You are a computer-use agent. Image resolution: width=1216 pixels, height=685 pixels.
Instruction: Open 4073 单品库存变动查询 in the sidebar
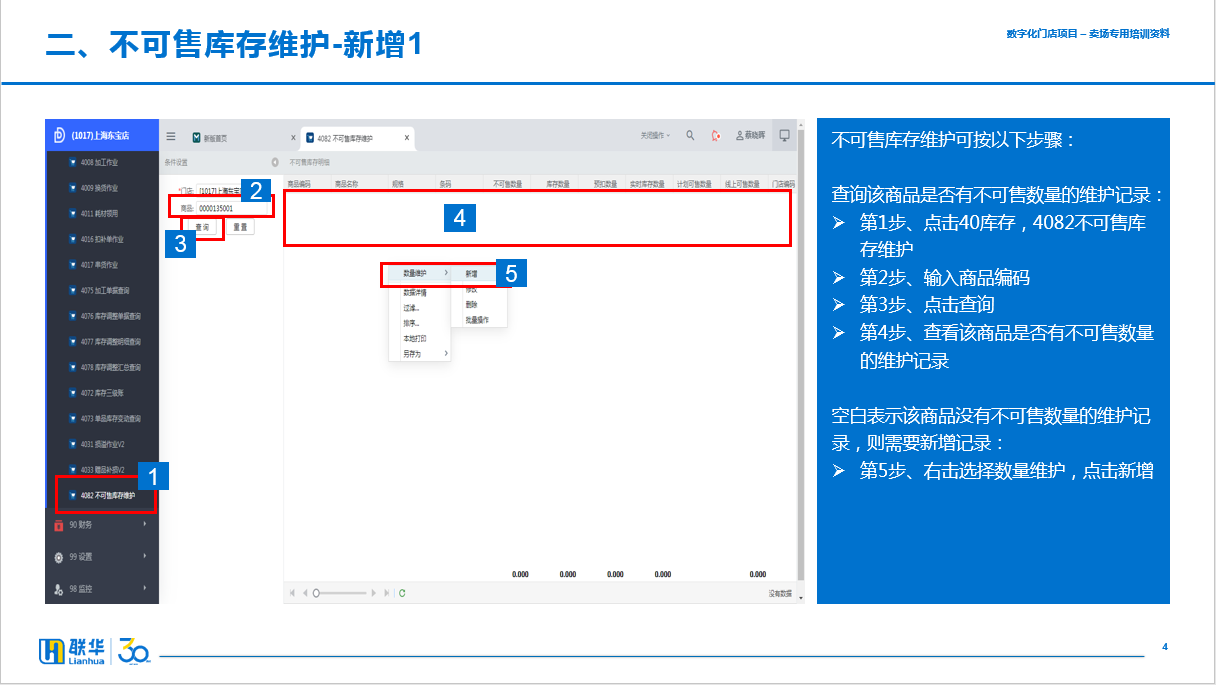(111, 418)
